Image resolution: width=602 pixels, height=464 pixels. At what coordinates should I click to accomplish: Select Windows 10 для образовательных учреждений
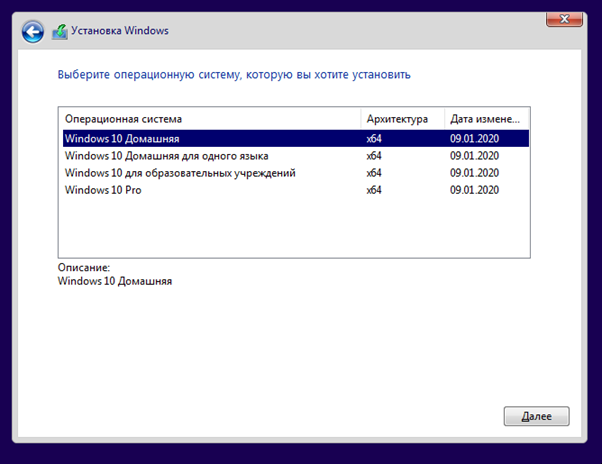point(296,173)
